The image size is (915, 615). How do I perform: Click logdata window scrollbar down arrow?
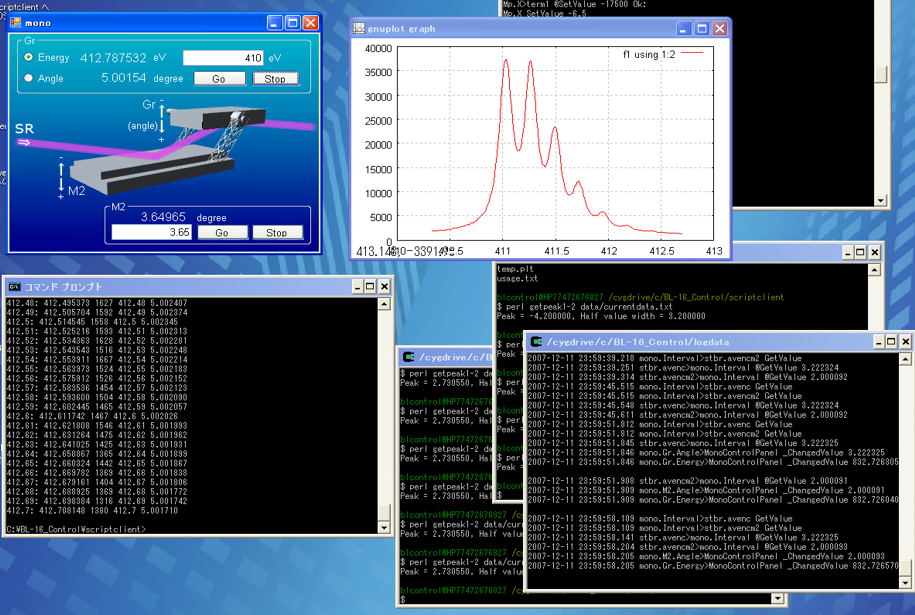click(x=905, y=582)
